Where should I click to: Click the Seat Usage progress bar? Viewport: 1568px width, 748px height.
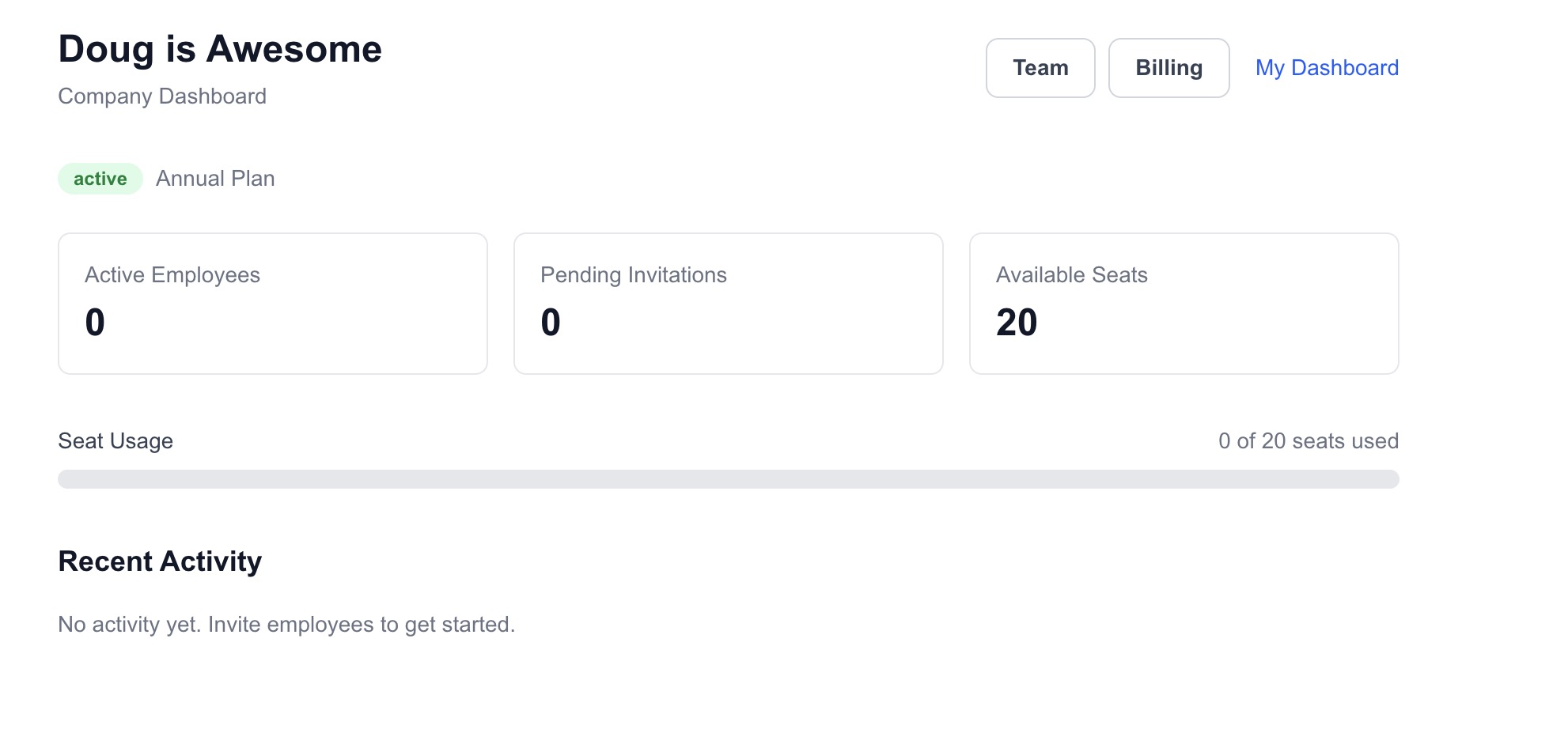(x=728, y=479)
